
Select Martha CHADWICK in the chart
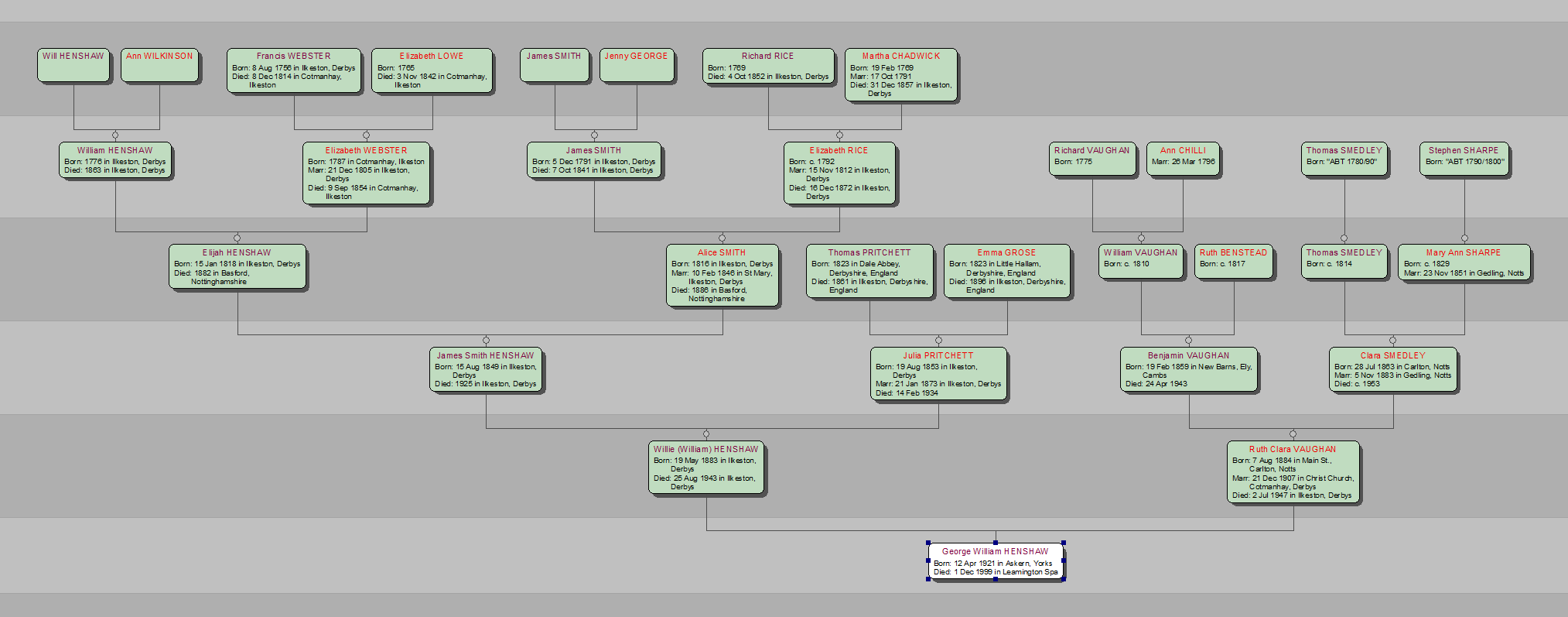(901, 74)
